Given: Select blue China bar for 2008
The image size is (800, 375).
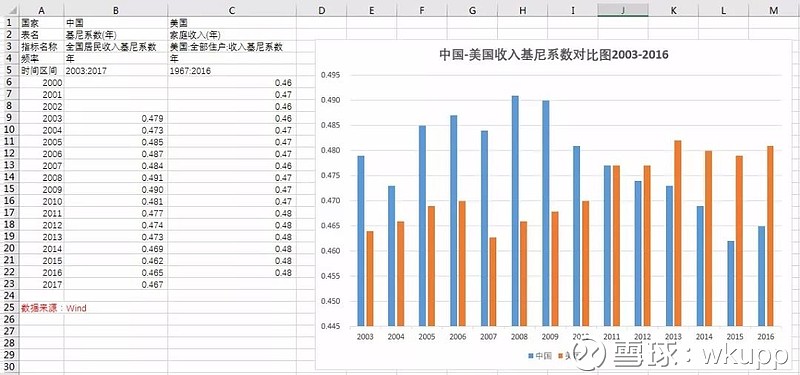Looking at the screenshot, I should 515,211.
